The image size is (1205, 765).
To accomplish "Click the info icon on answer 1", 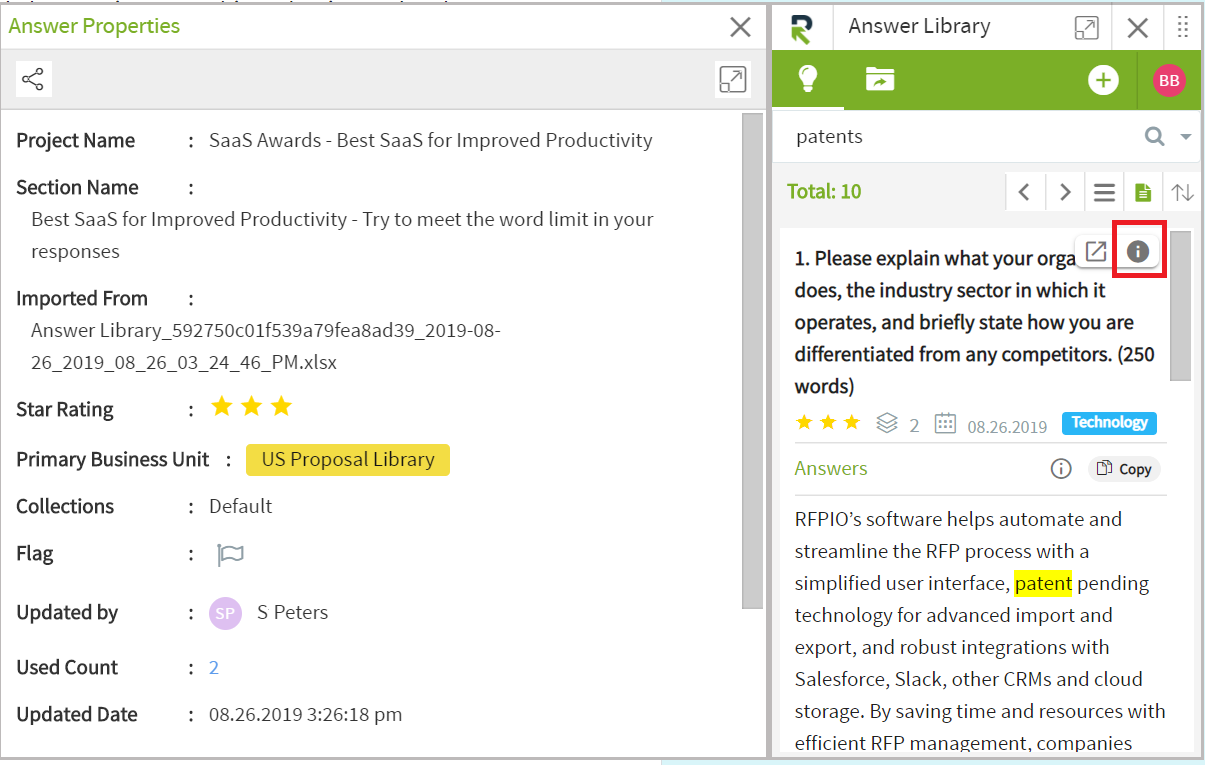I will [1138, 251].
